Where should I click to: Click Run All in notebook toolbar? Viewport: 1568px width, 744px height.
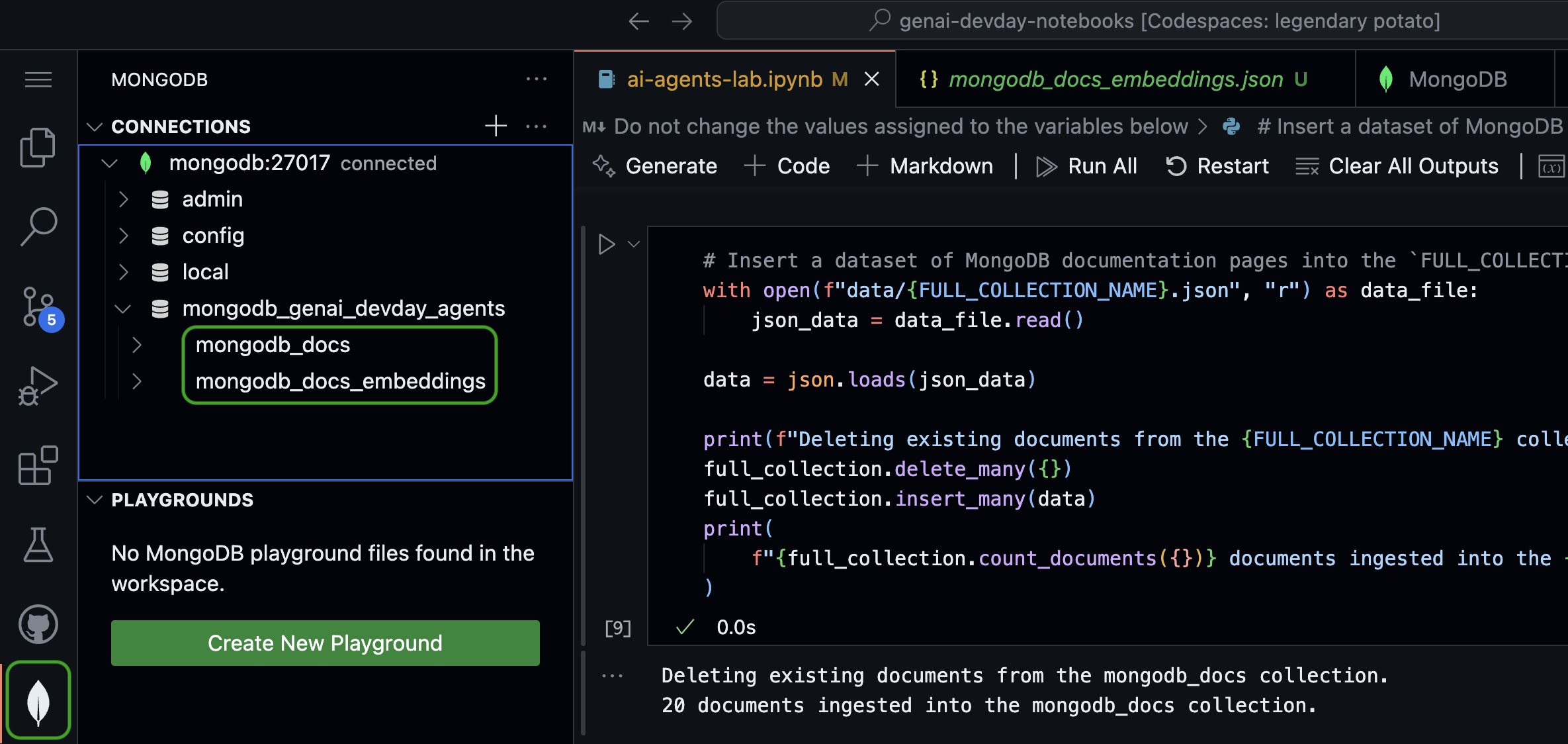coord(1086,166)
